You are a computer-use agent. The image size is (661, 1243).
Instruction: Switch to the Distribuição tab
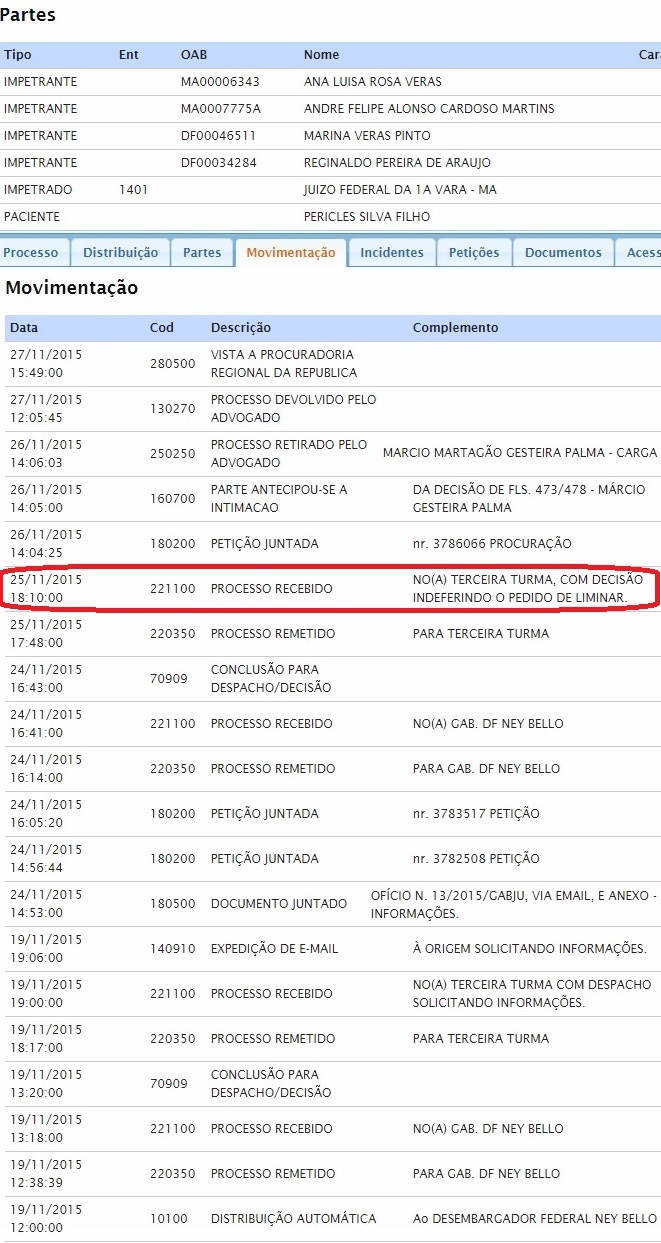click(x=120, y=253)
